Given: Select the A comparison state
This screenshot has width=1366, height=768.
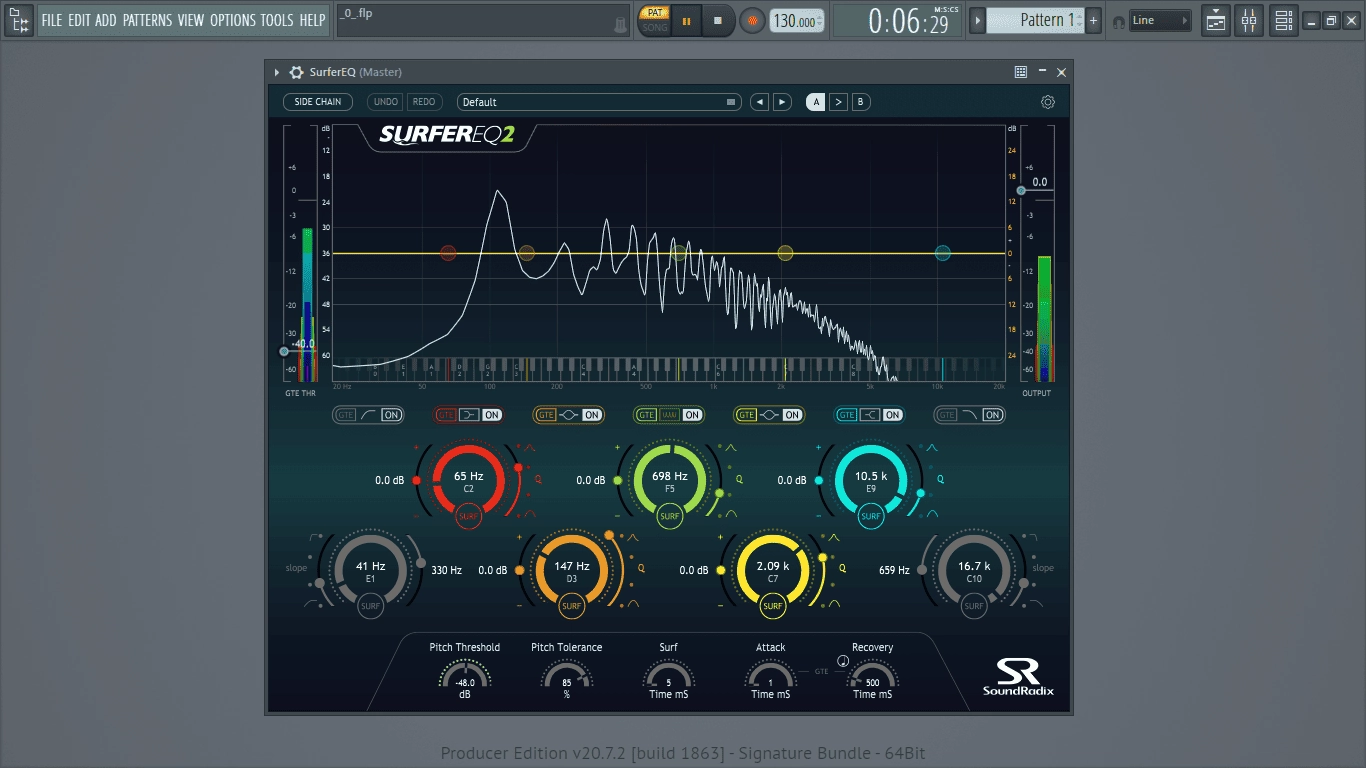Looking at the screenshot, I should coord(816,102).
